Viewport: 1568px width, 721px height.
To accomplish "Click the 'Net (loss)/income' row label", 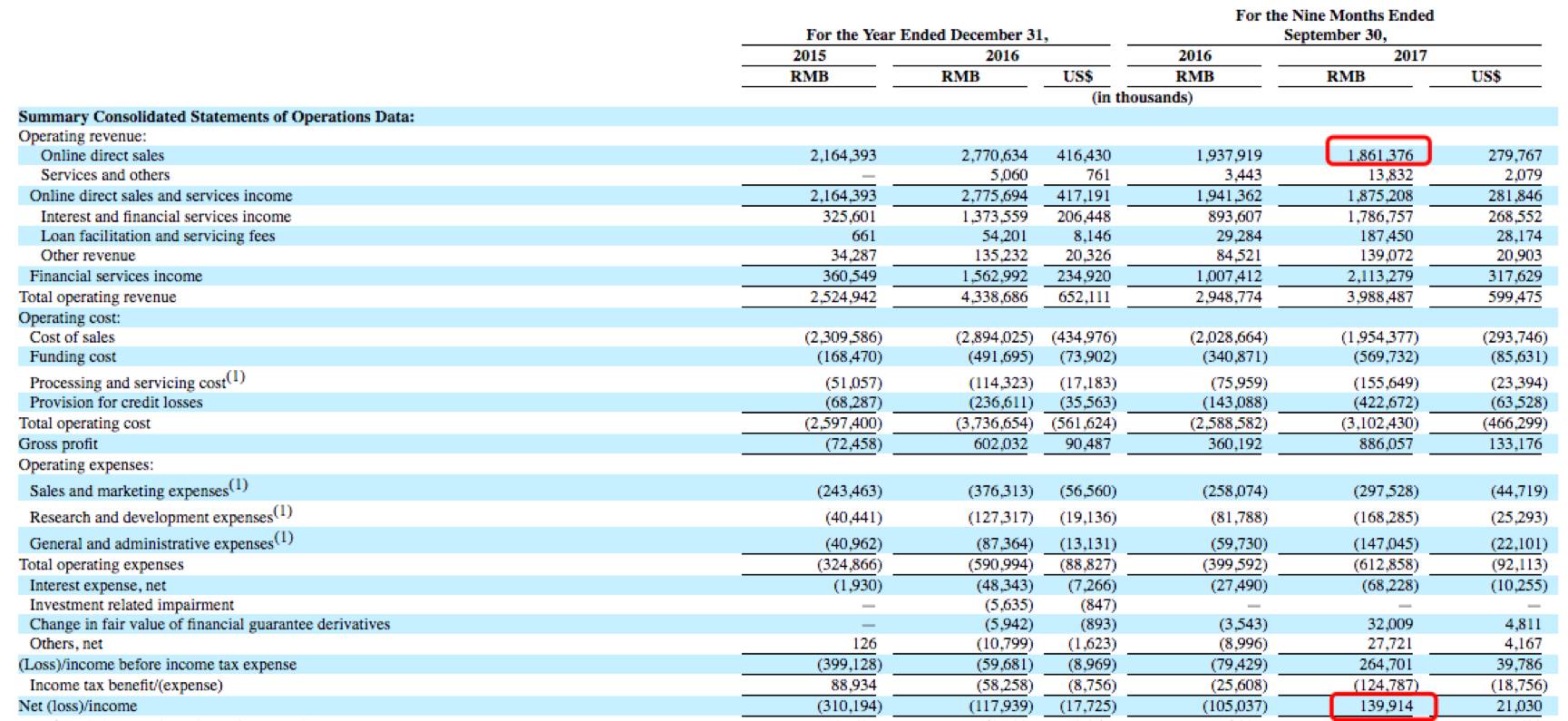I will [78, 706].
